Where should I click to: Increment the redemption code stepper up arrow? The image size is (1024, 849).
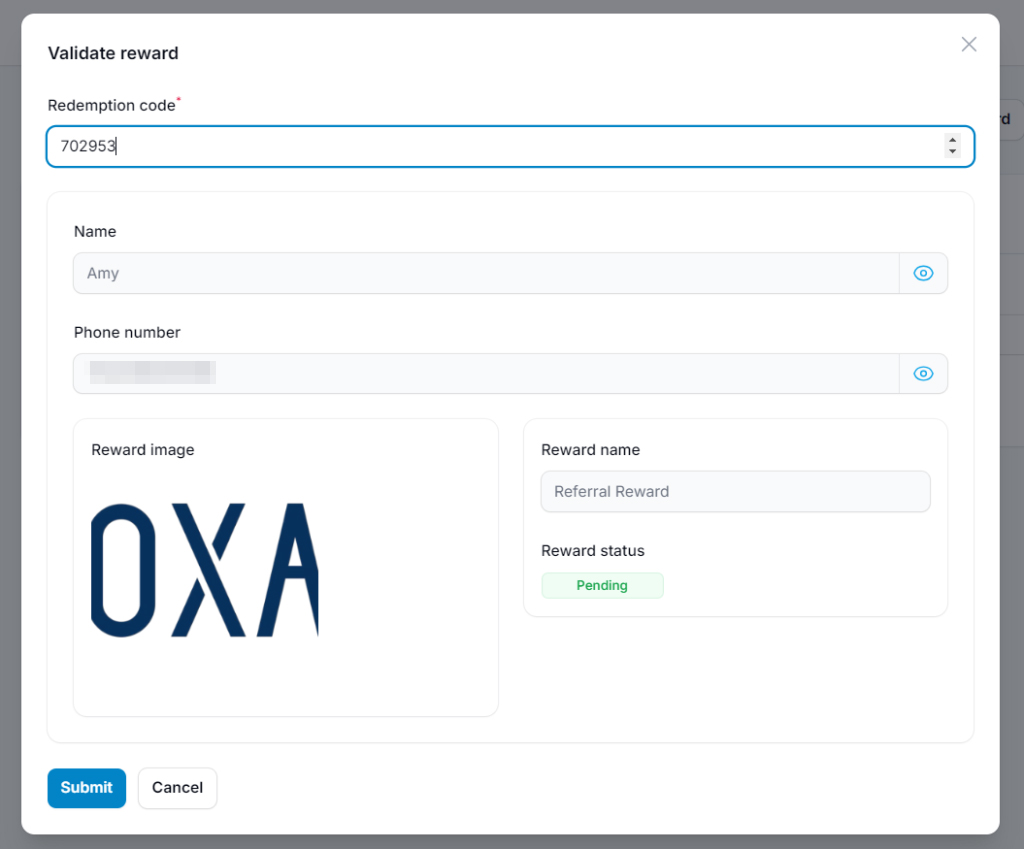(x=952, y=140)
